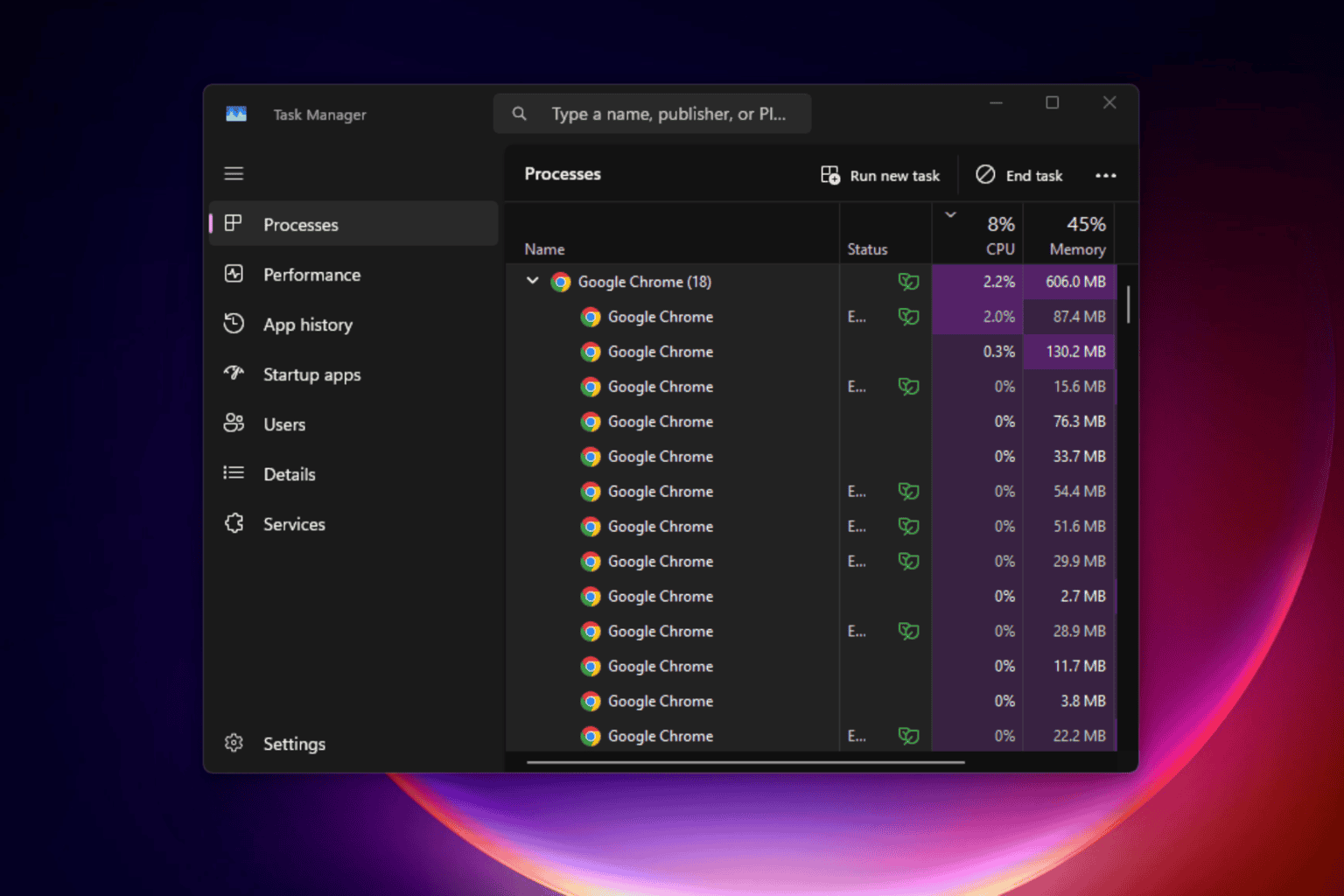
Task: Click the Run new task icon
Action: pos(830,175)
